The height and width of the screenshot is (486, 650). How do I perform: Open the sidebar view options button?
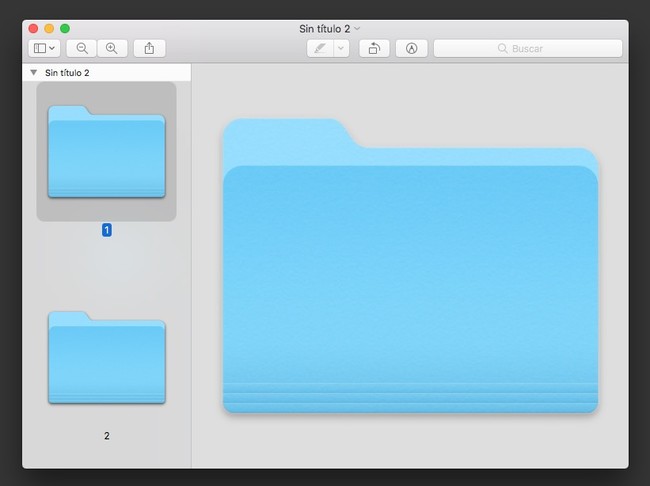pyautogui.click(x=44, y=49)
